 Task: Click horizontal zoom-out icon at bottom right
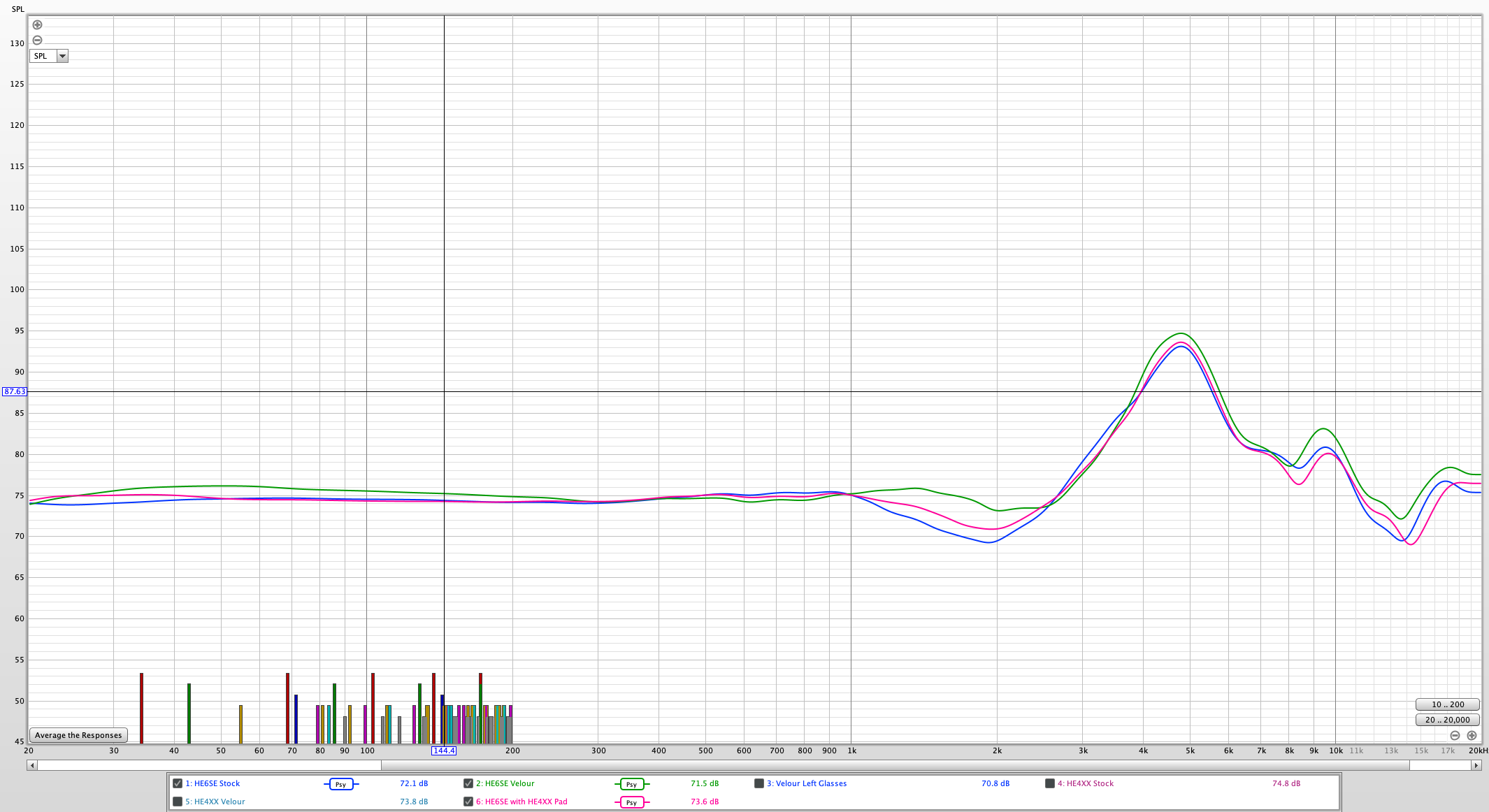[x=1455, y=735]
